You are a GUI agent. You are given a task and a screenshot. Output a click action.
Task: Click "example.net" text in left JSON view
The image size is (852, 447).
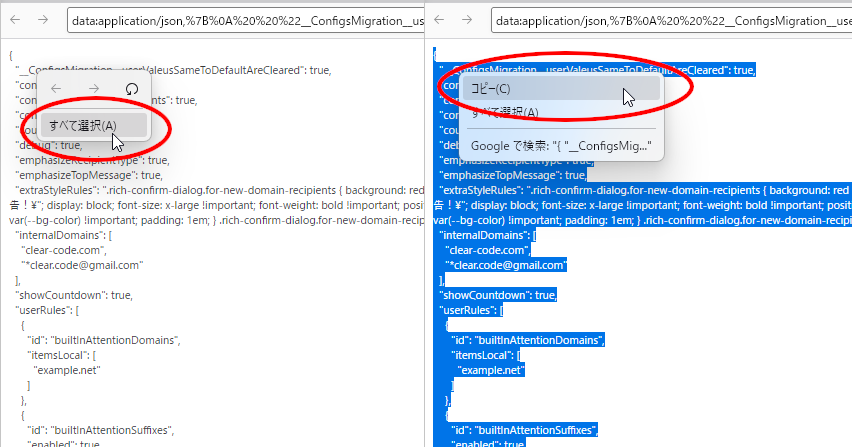click(65, 370)
